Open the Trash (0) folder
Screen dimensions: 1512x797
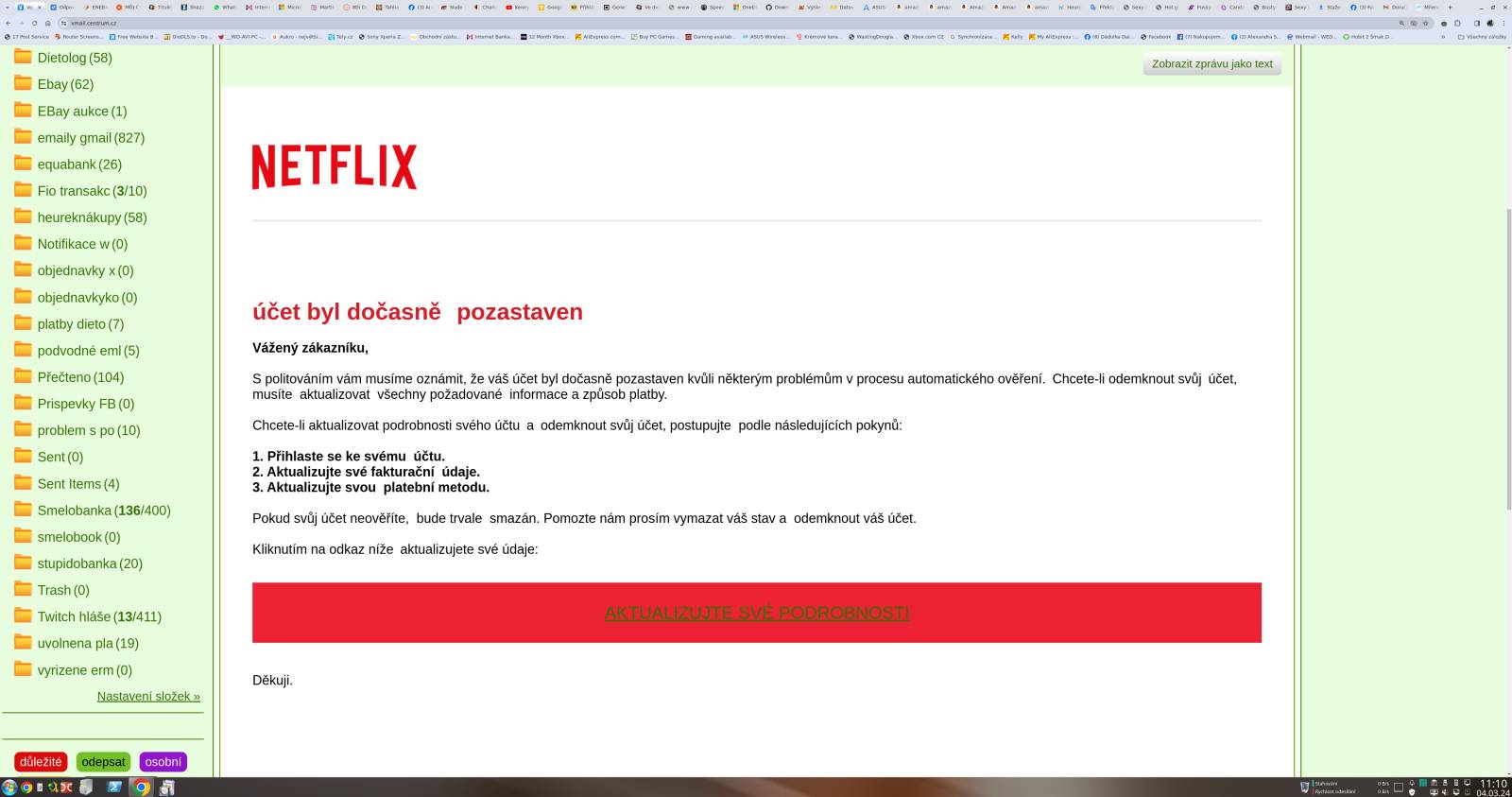63,590
